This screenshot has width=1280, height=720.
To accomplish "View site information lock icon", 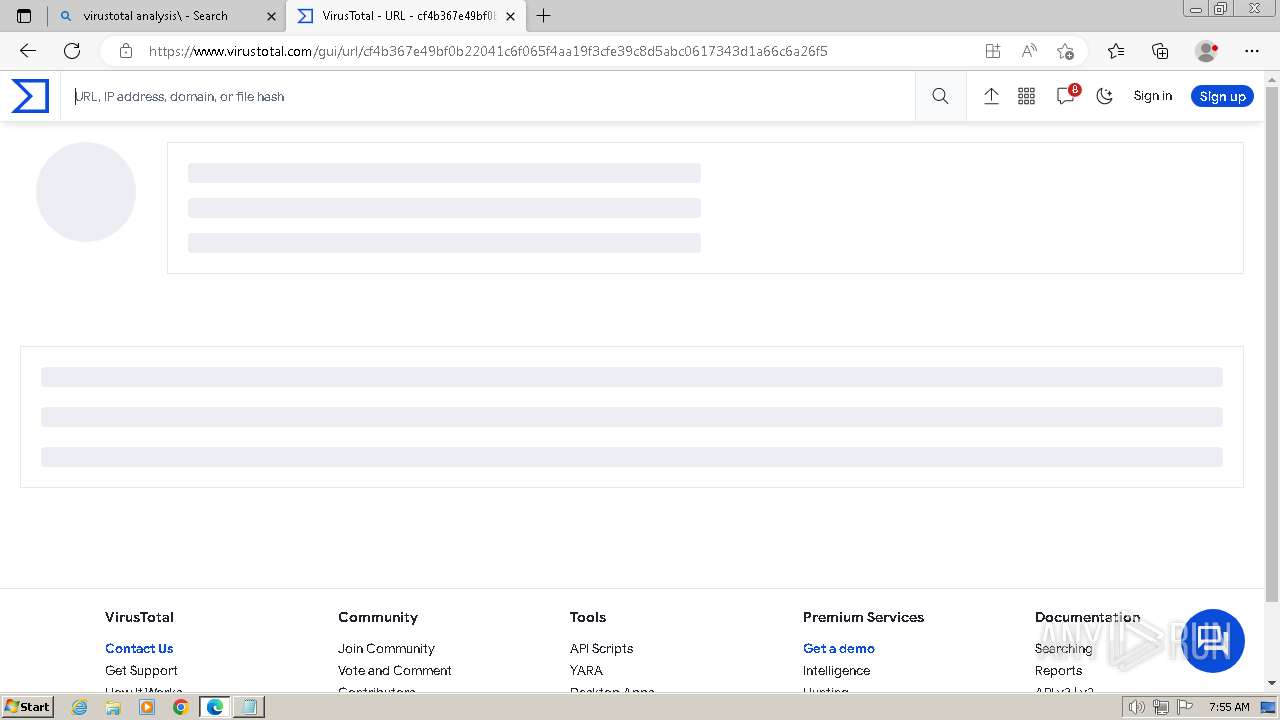I will point(125,51).
